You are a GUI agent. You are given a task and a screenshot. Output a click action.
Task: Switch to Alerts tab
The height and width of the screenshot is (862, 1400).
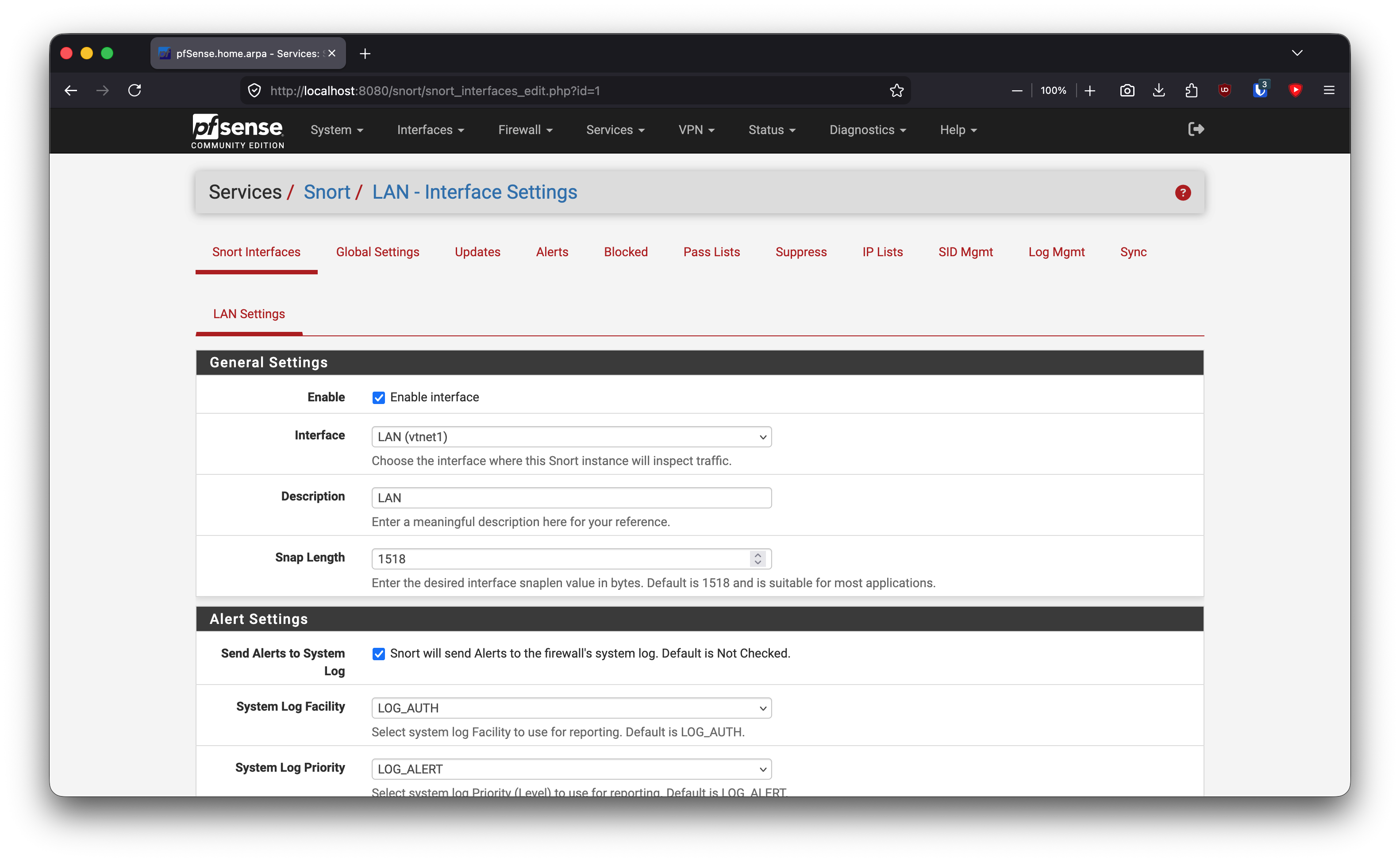click(x=552, y=253)
